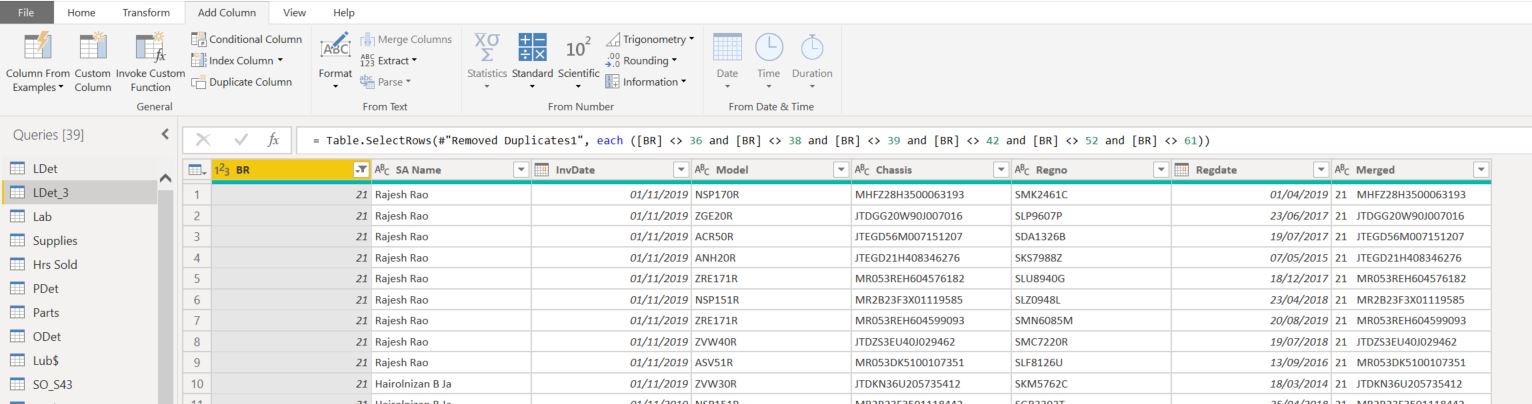Open the SA Name column filter

pos(520,170)
